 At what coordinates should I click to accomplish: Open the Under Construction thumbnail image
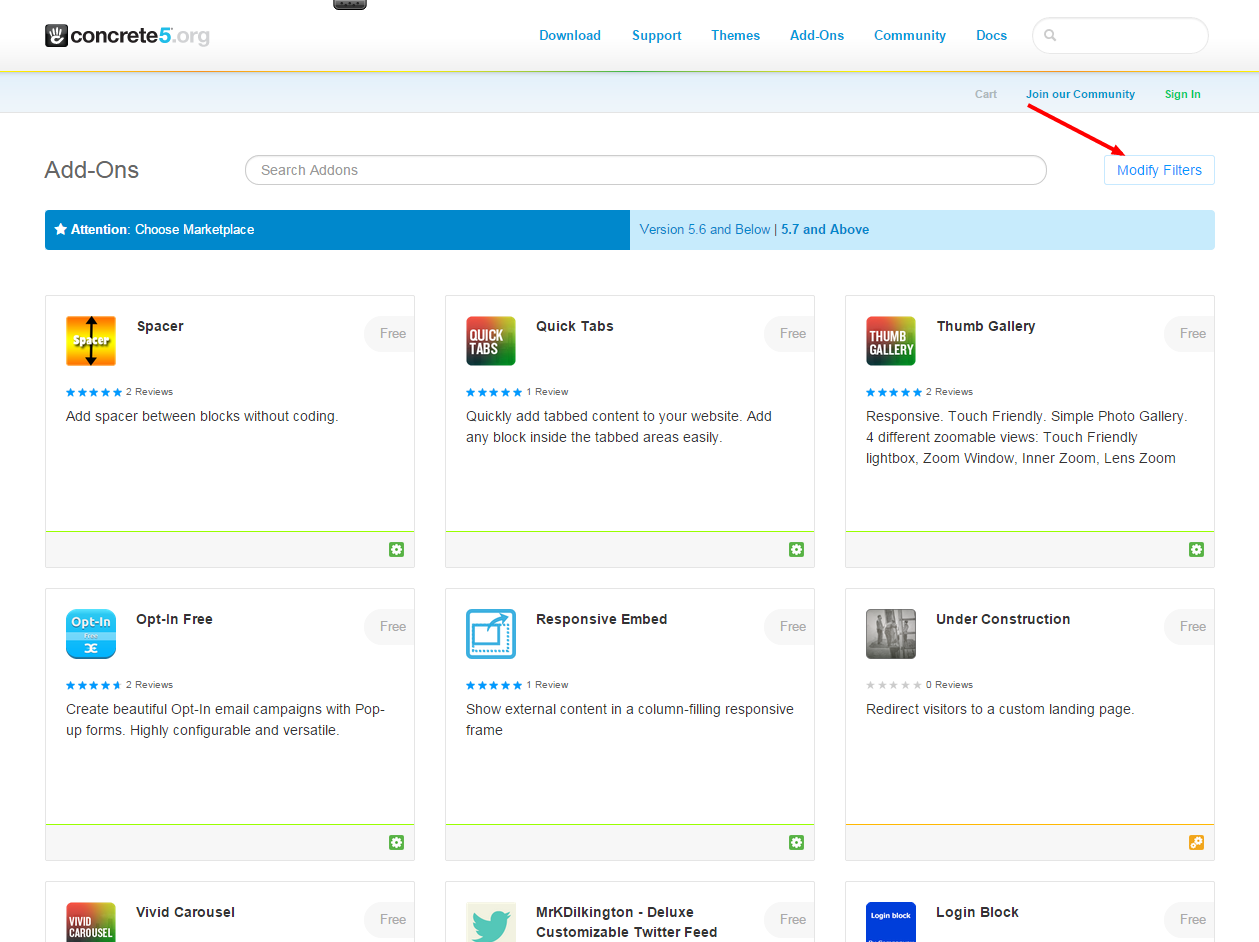[891, 634]
